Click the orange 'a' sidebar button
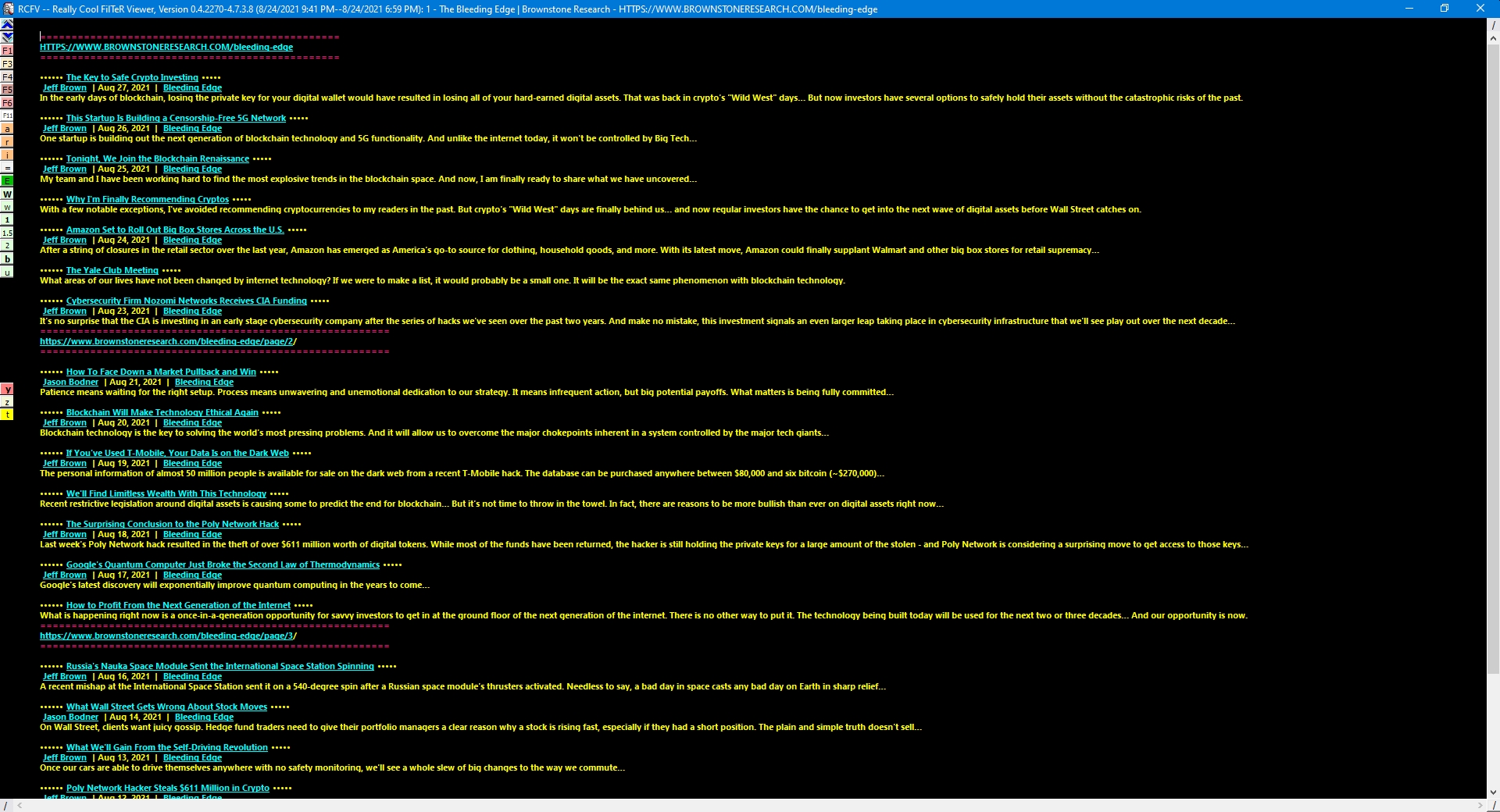1500x812 pixels. click(7, 129)
